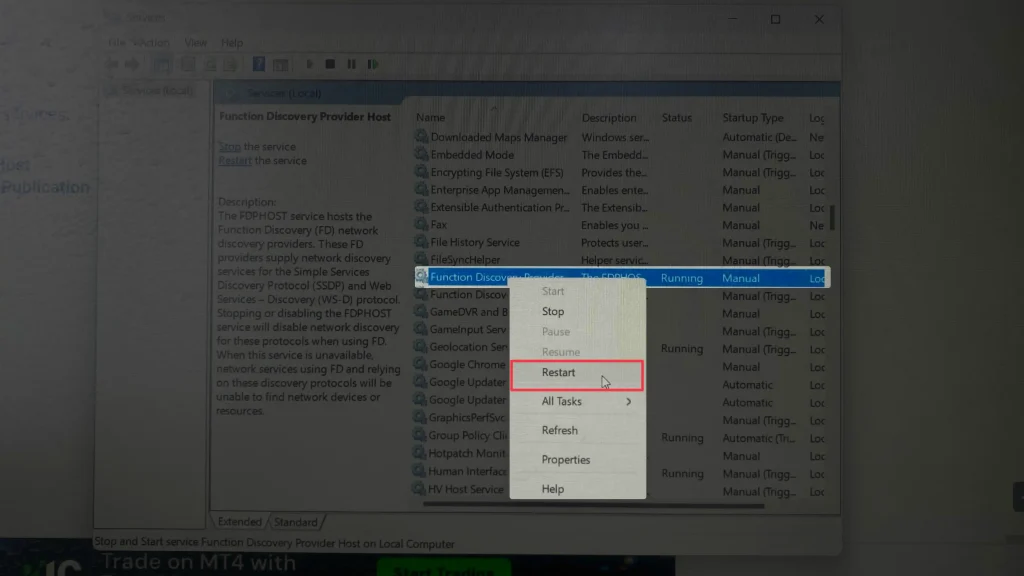This screenshot has height=576, width=1024.
Task: Sort by the Description column header
Action: pyautogui.click(x=609, y=118)
